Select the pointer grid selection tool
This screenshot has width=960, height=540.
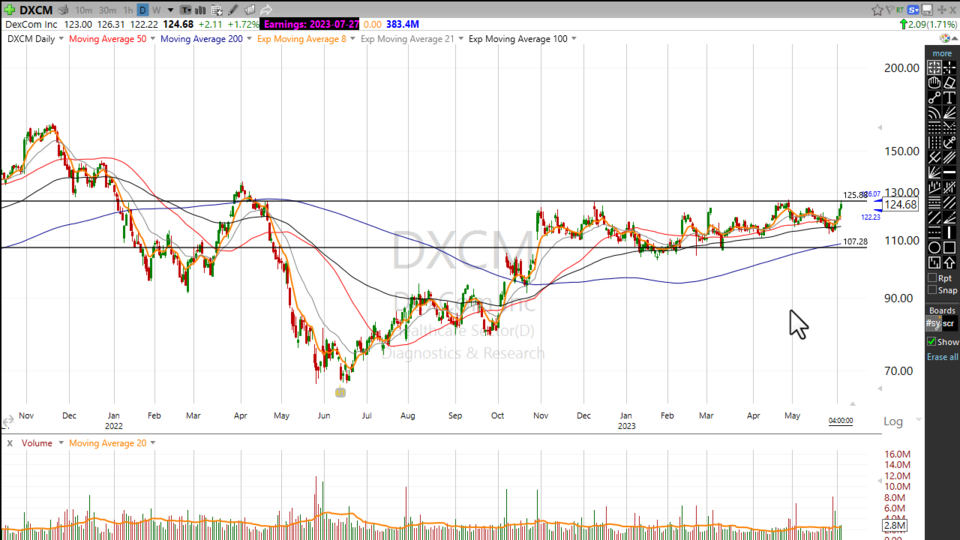pyautogui.click(x=934, y=67)
